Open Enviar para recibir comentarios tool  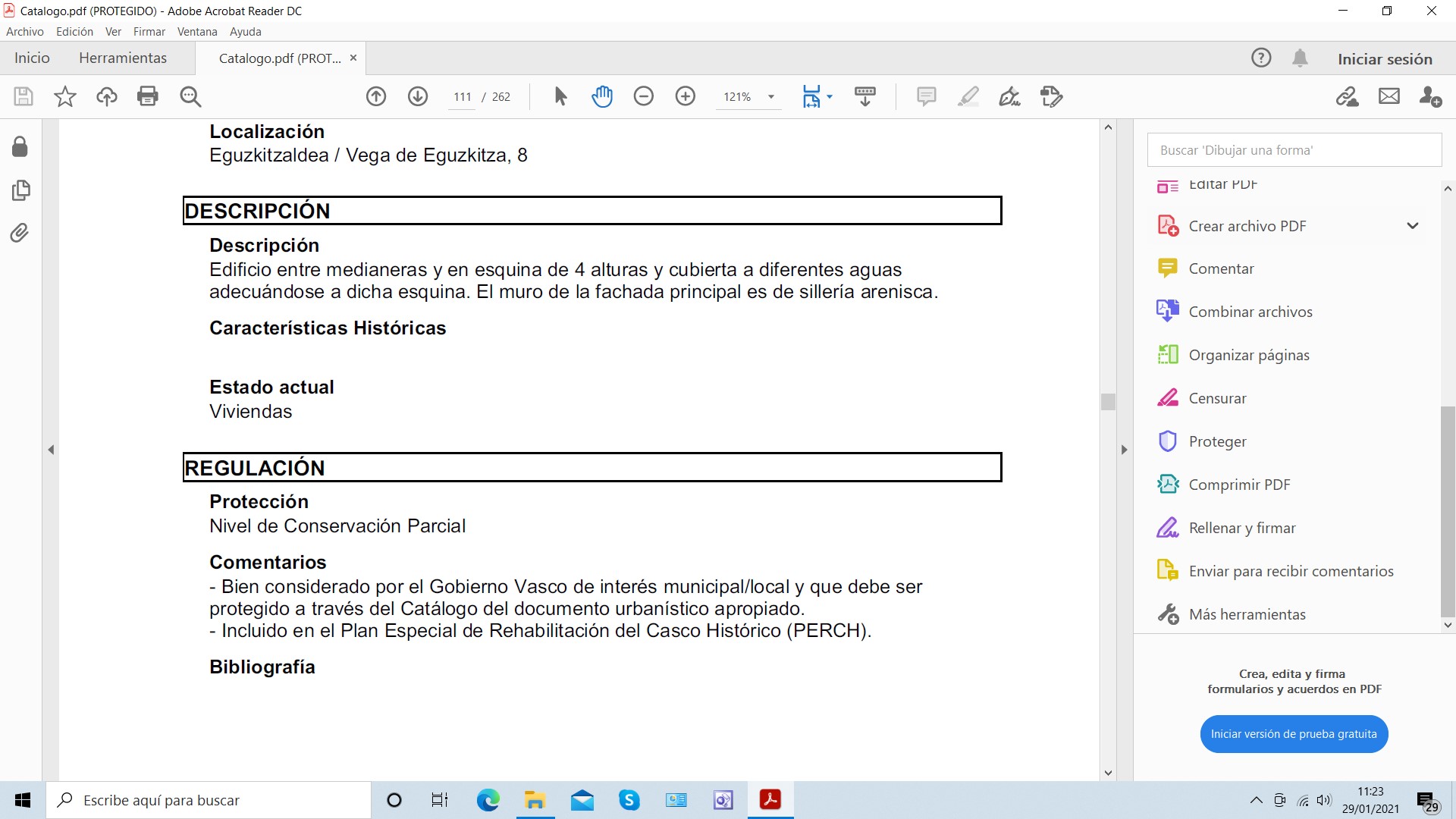1289,571
